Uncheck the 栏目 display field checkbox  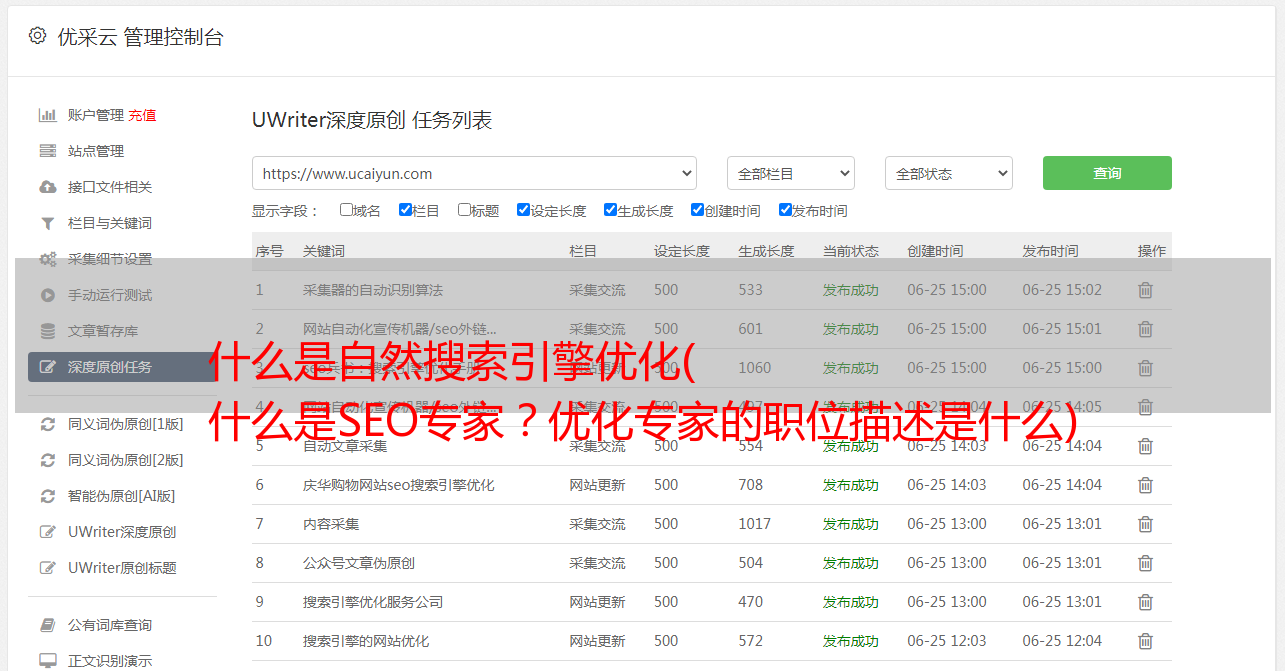tap(405, 210)
